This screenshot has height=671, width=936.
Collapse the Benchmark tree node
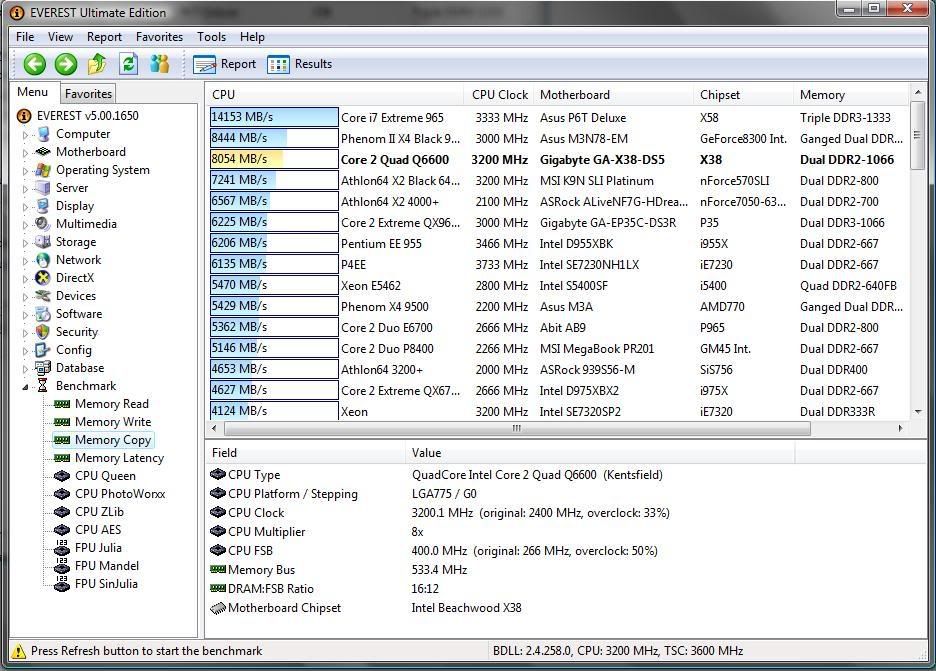click(x=26, y=386)
